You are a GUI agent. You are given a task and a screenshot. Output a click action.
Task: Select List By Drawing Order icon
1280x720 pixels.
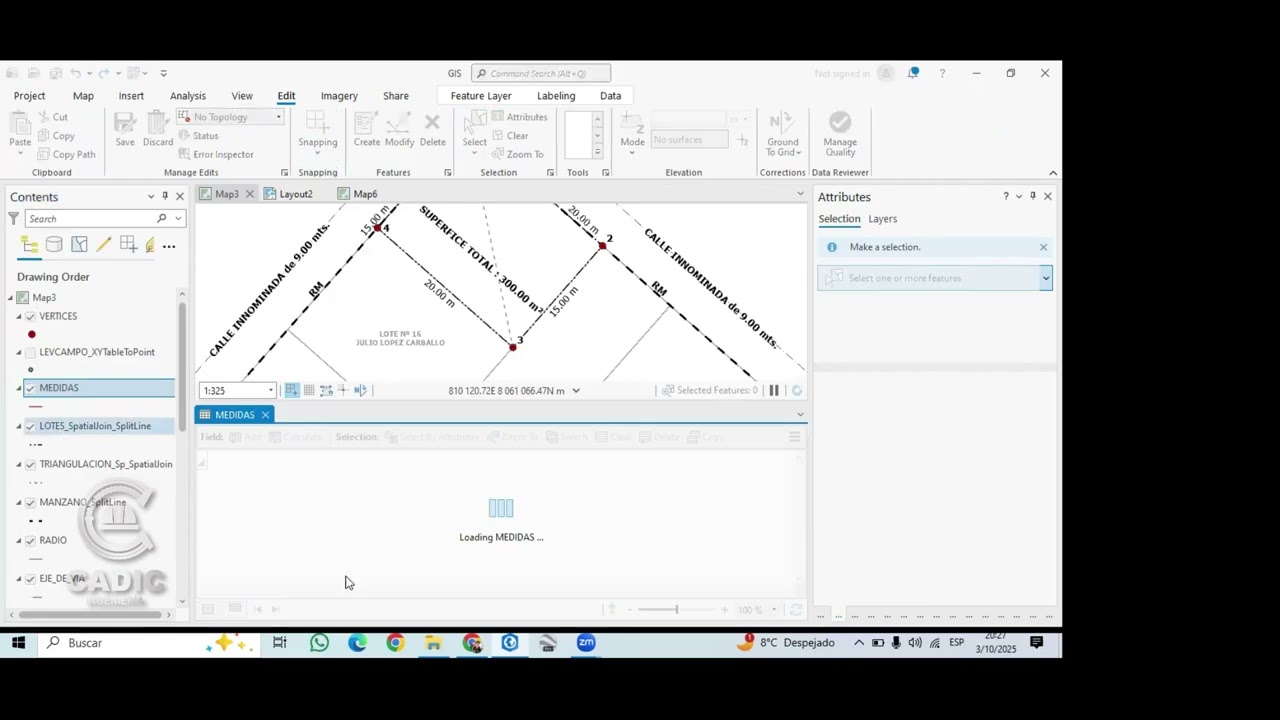[x=29, y=245]
